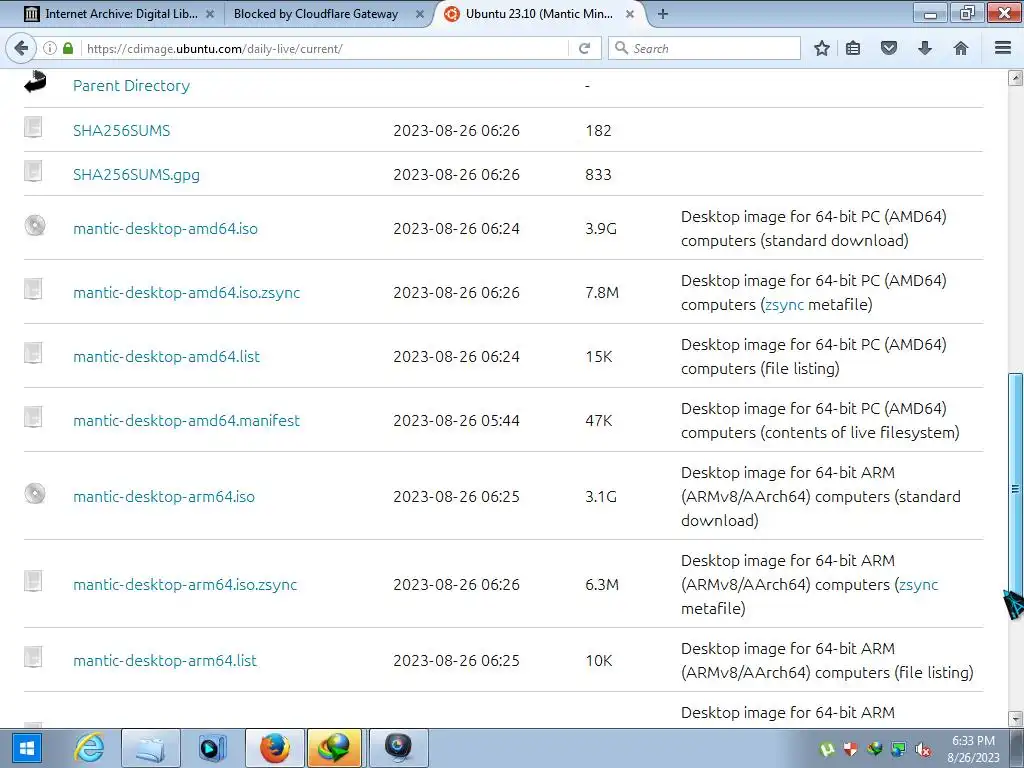The image size is (1024, 768).
Task: Save the page to Pocket
Action: (889, 48)
